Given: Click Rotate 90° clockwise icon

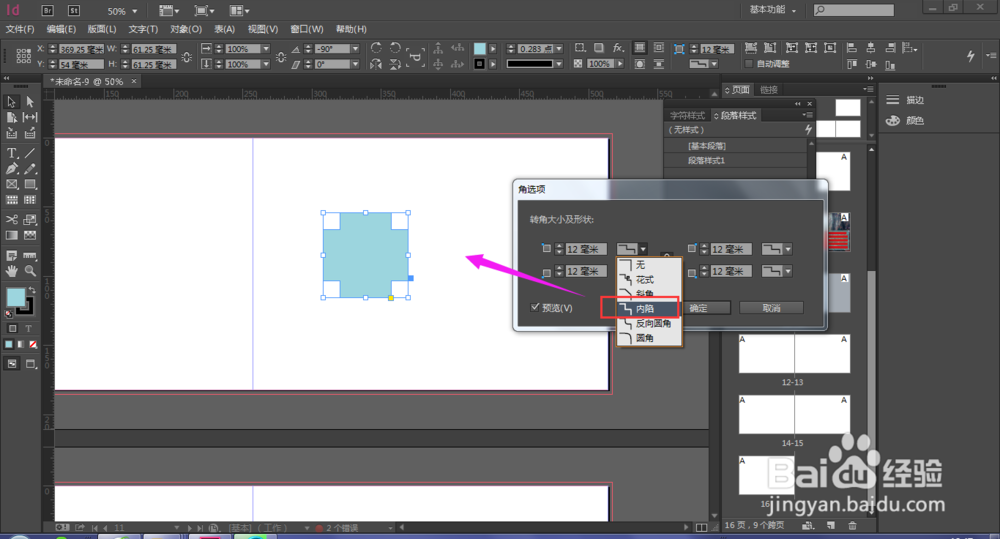Looking at the screenshot, I should (376, 48).
